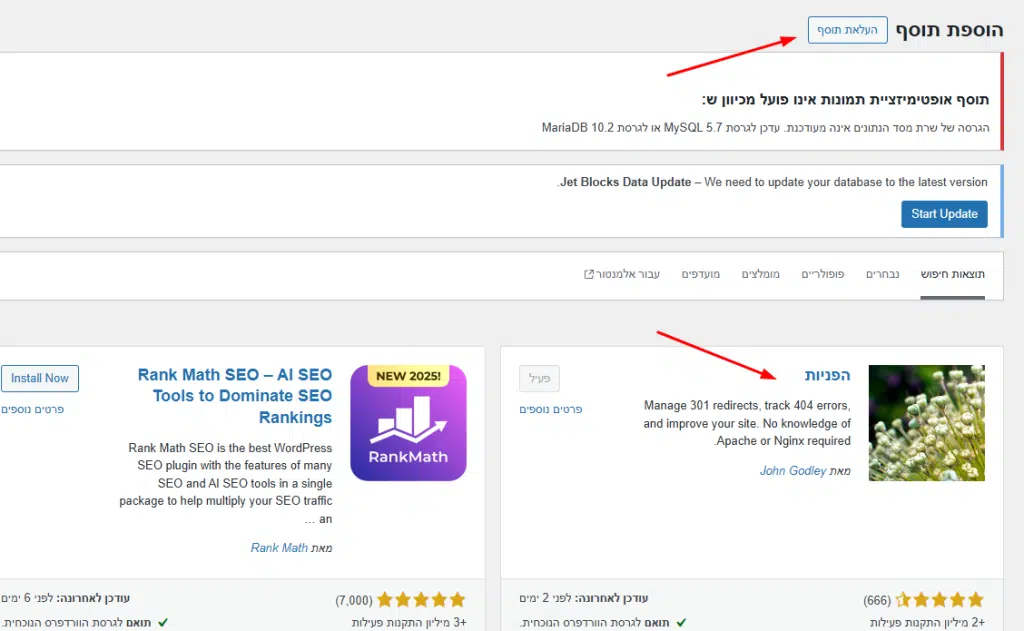Switch to the פופולריים tab

pos(823,274)
